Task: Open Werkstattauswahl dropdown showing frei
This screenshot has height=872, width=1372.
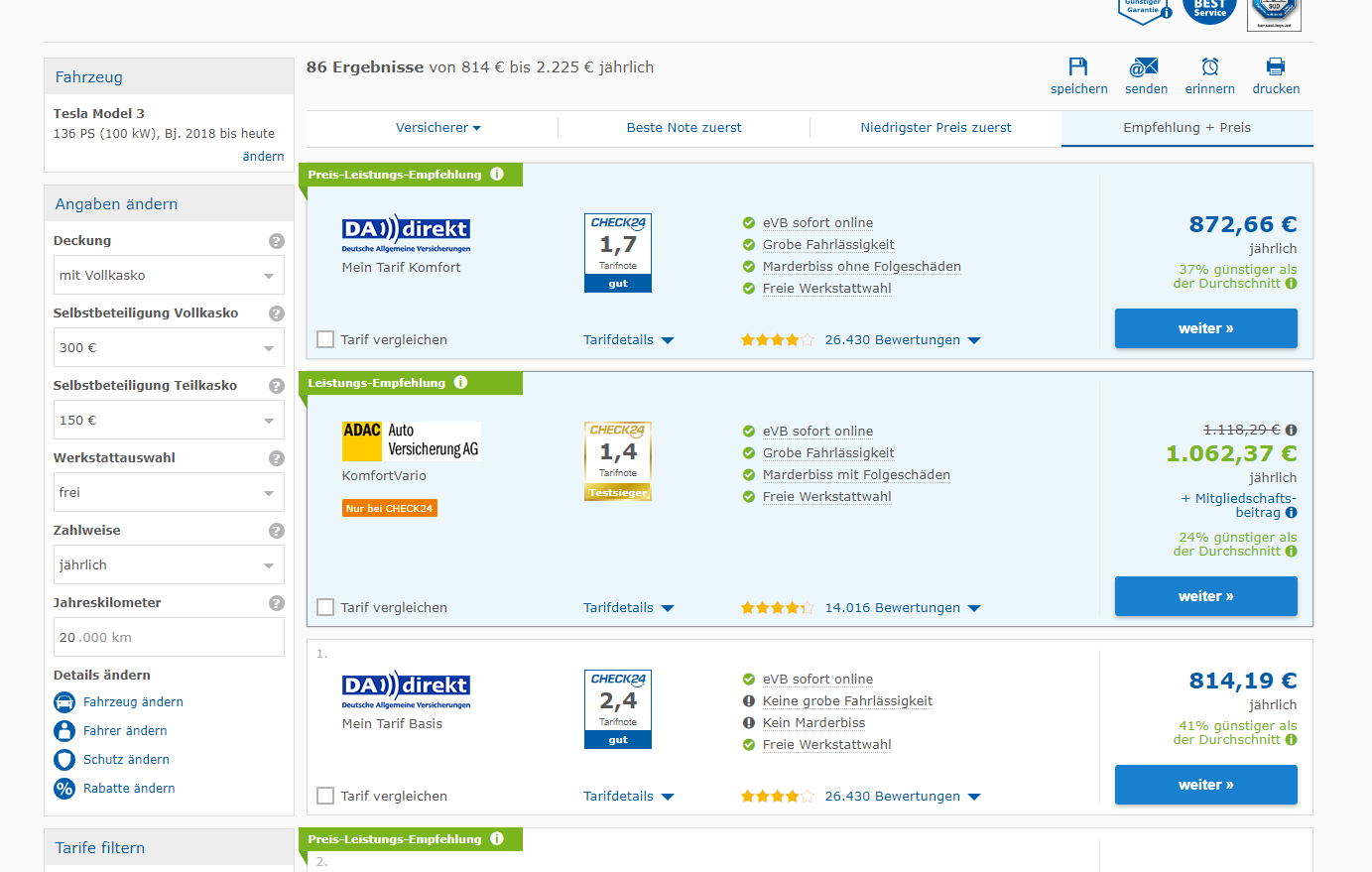Action: (x=169, y=492)
